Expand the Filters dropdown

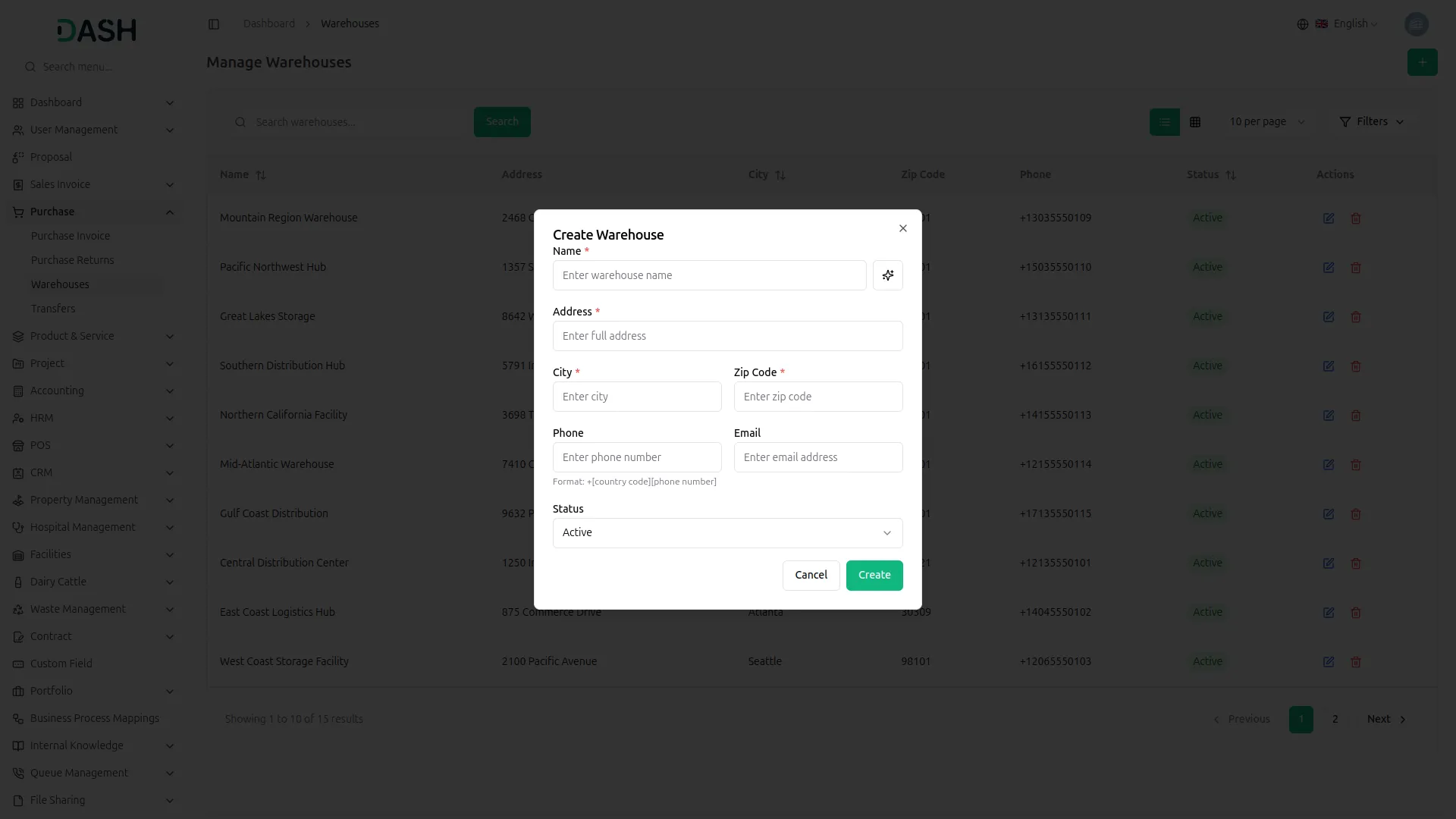tap(1372, 121)
